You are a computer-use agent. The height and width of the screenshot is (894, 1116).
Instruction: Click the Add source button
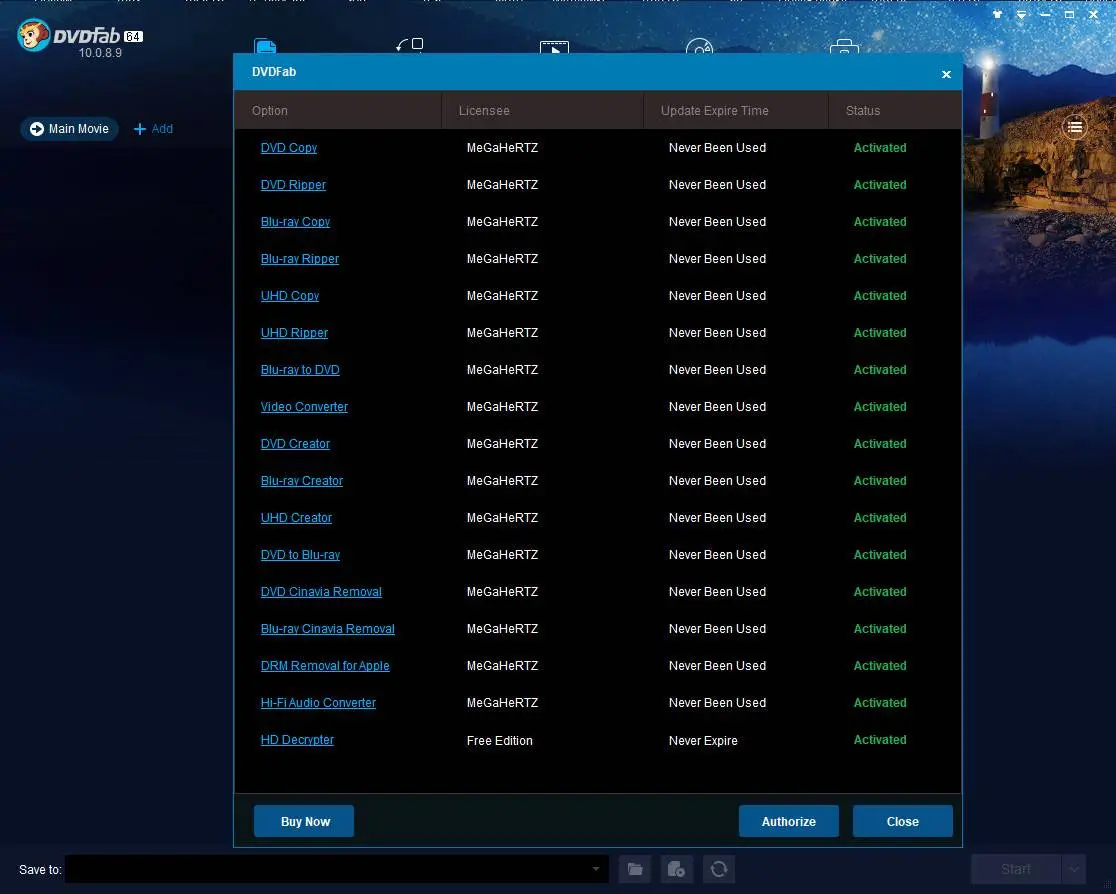coord(153,129)
